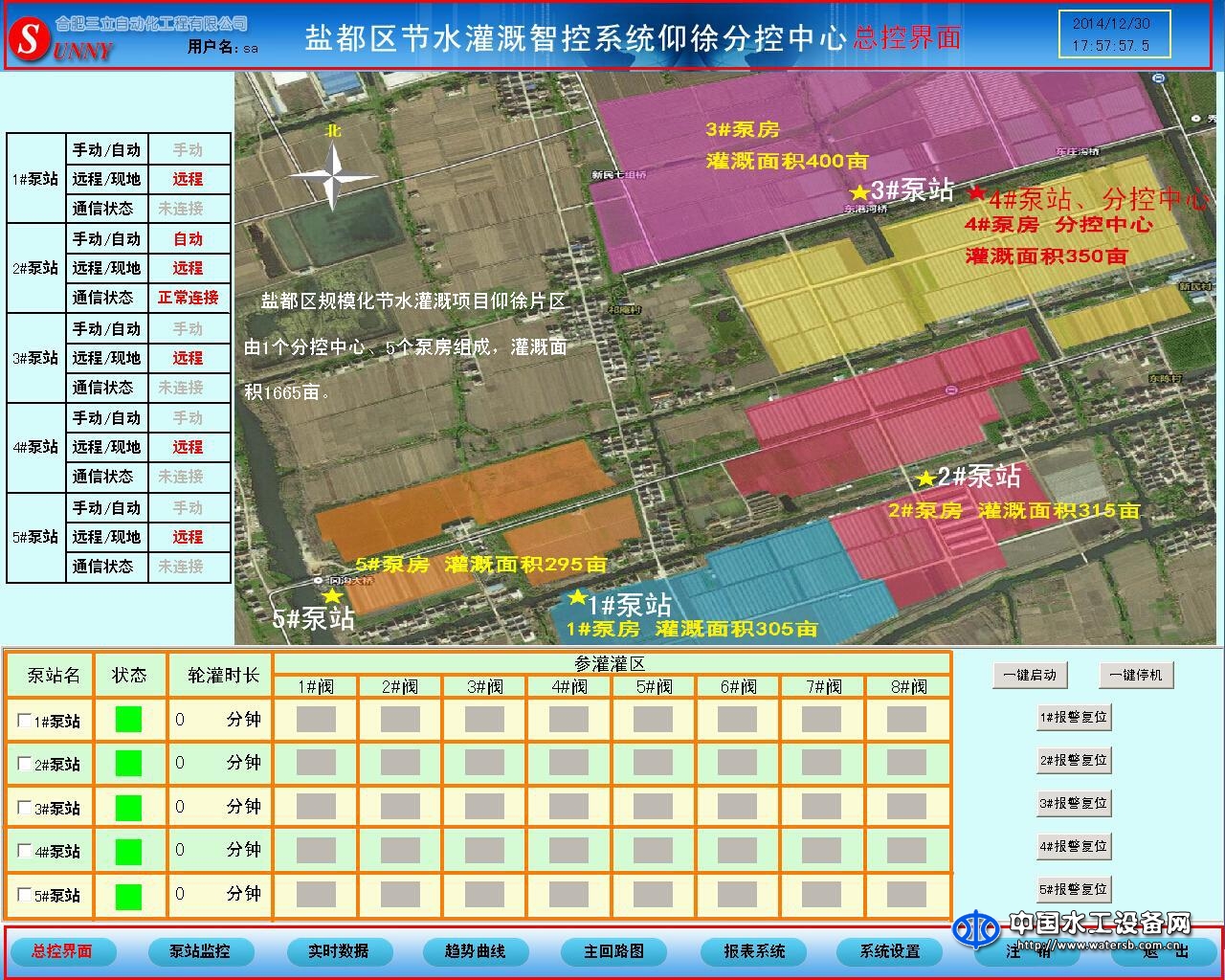The image size is (1225, 980).
Task: Tick the 3#泵站 checkbox
Action: (x=25, y=808)
